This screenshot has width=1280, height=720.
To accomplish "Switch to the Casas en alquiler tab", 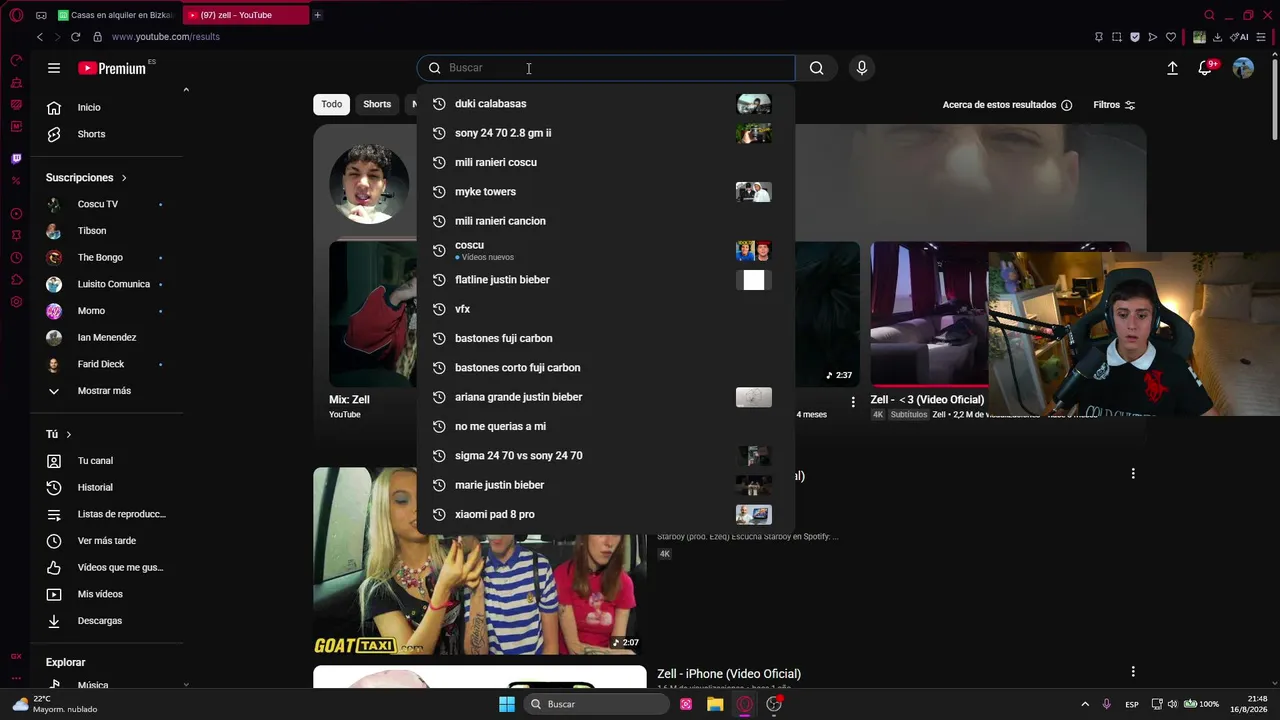I will click(x=115, y=15).
